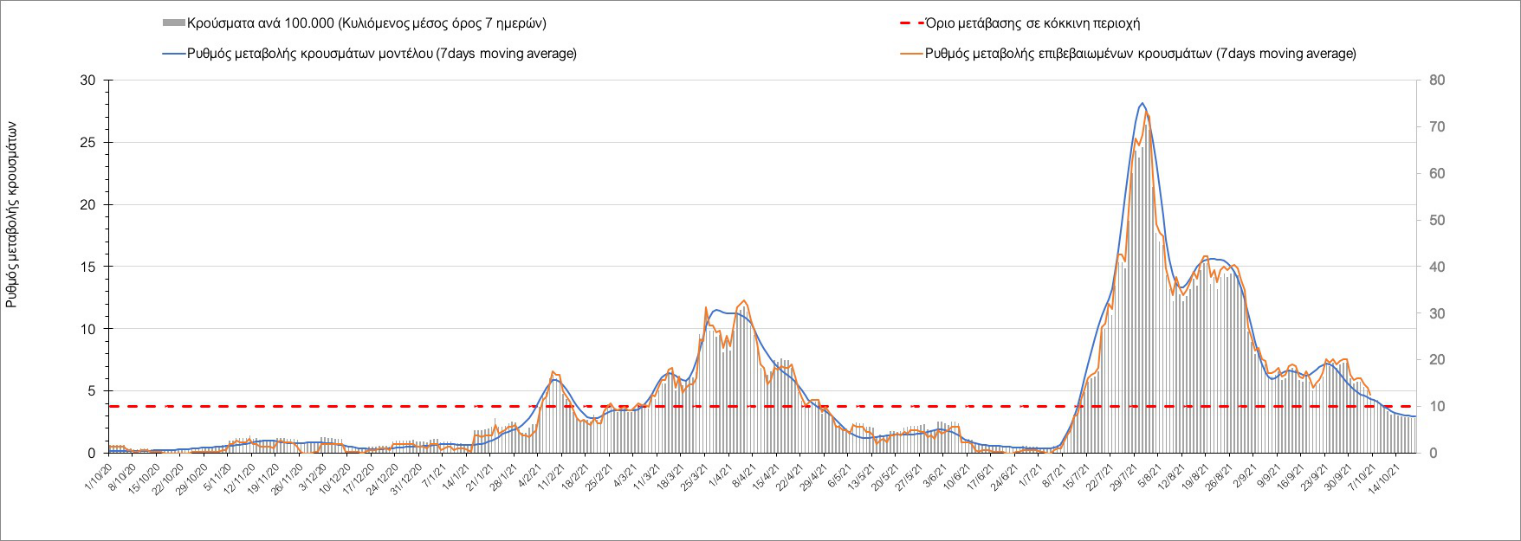This screenshot has width=1521, height=541.
Task: Select legend text Ρυθμός μεταβολής κρουσμάτων μοντέλου
Action: [x=382, y=53]
